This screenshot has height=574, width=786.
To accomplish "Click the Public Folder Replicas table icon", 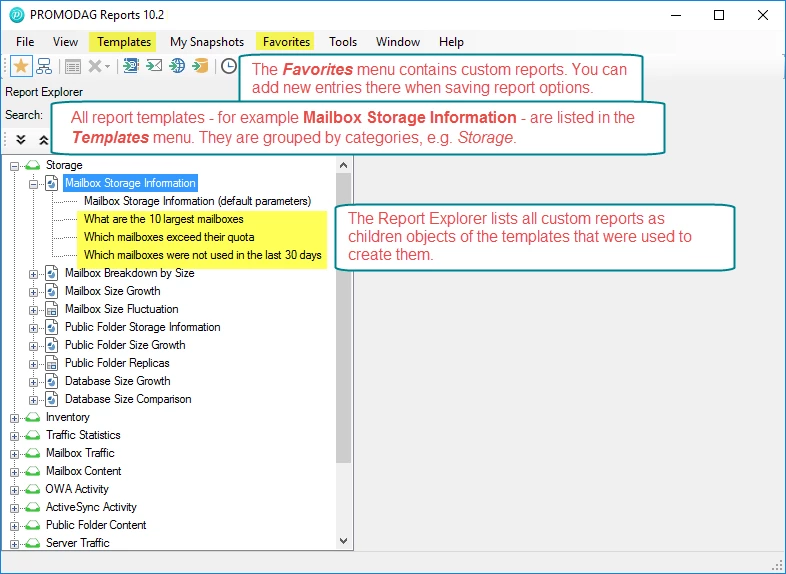I will point(52,363).
